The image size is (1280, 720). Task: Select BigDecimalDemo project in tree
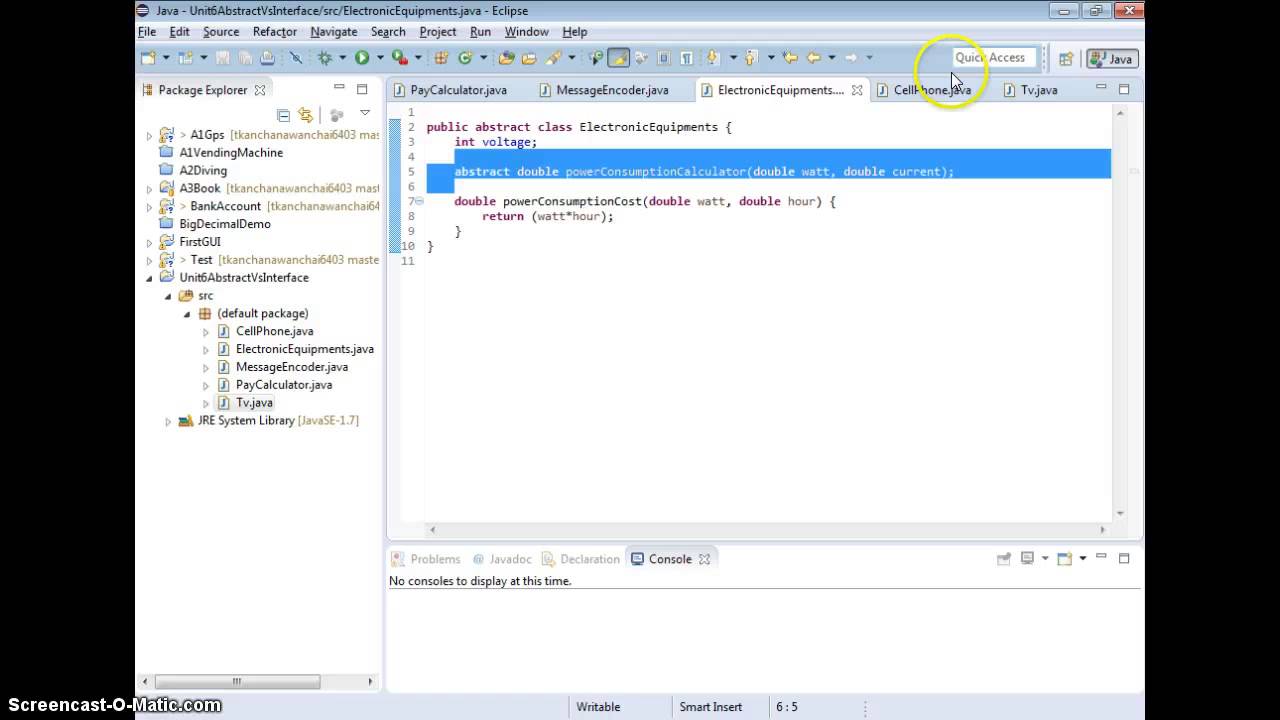pos(225,224)
